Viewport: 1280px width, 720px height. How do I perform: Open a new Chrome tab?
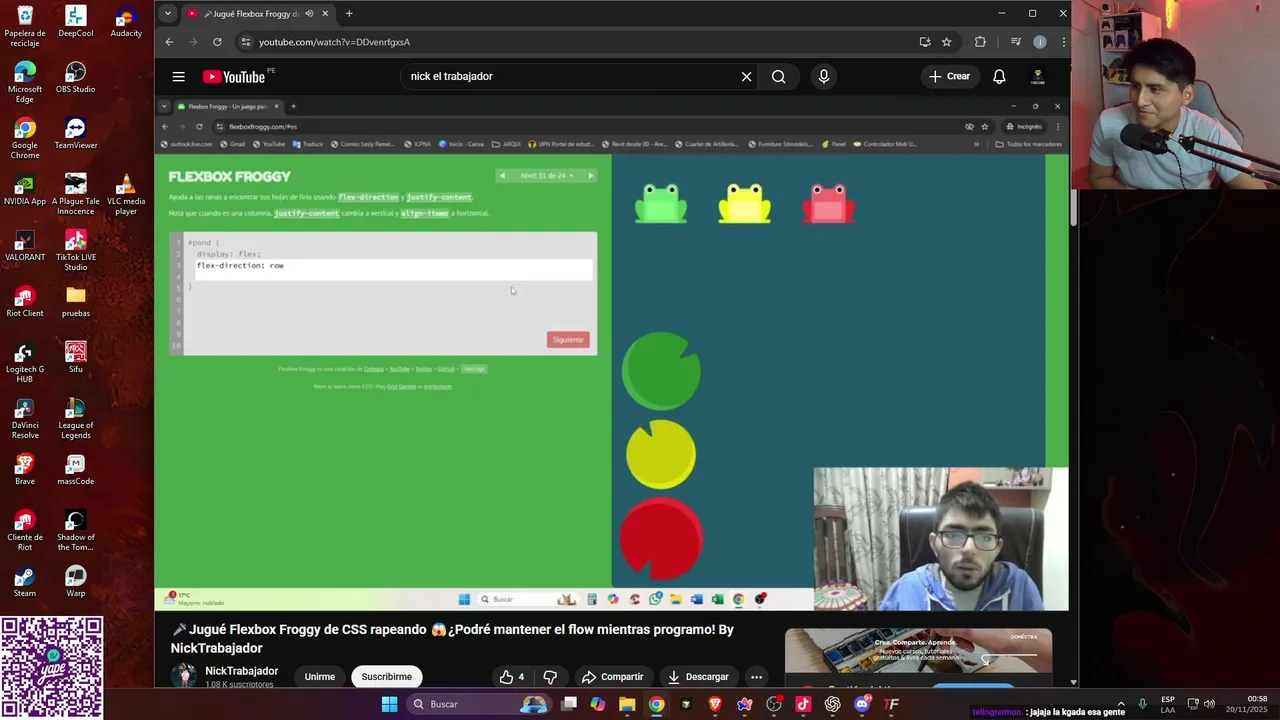pos(349,14)
